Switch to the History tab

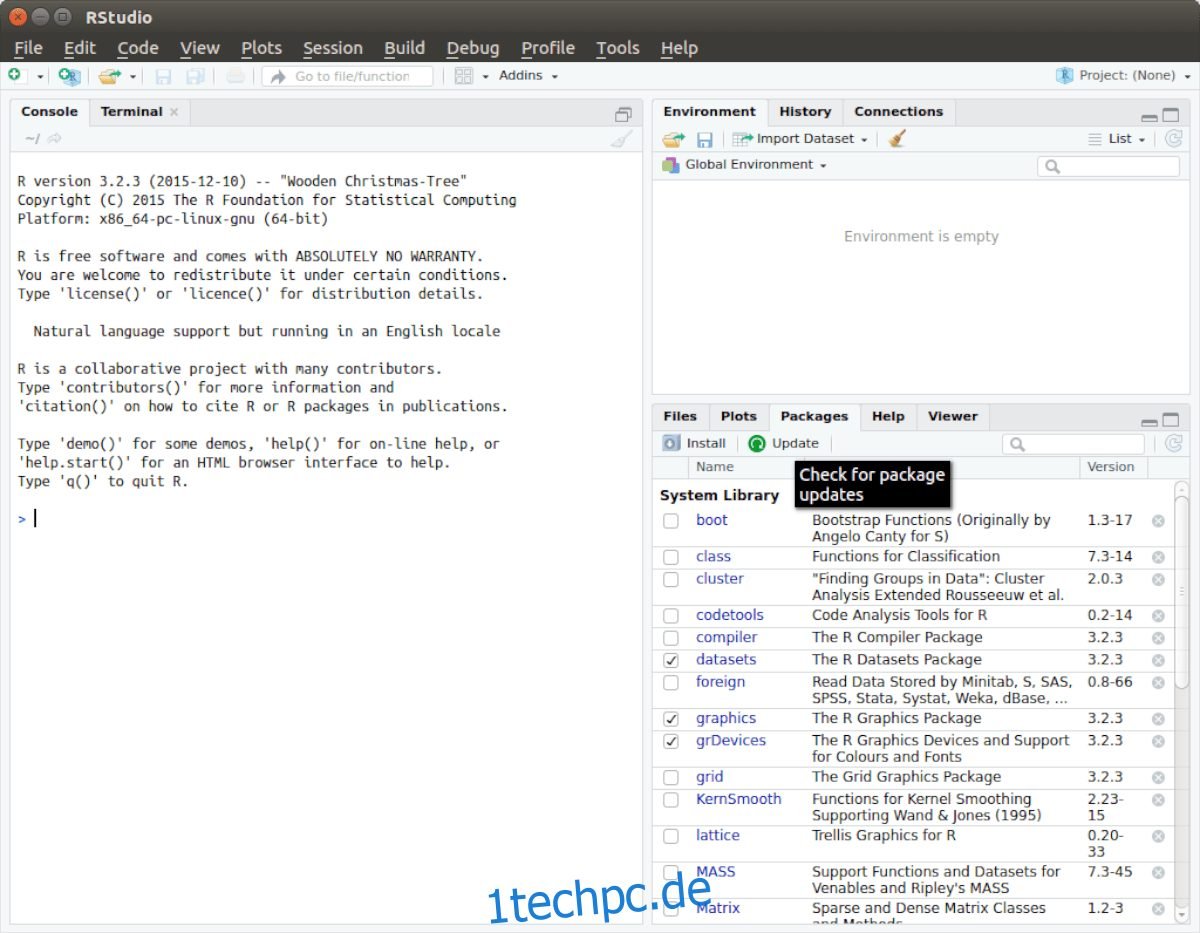(x=805, y=112)
